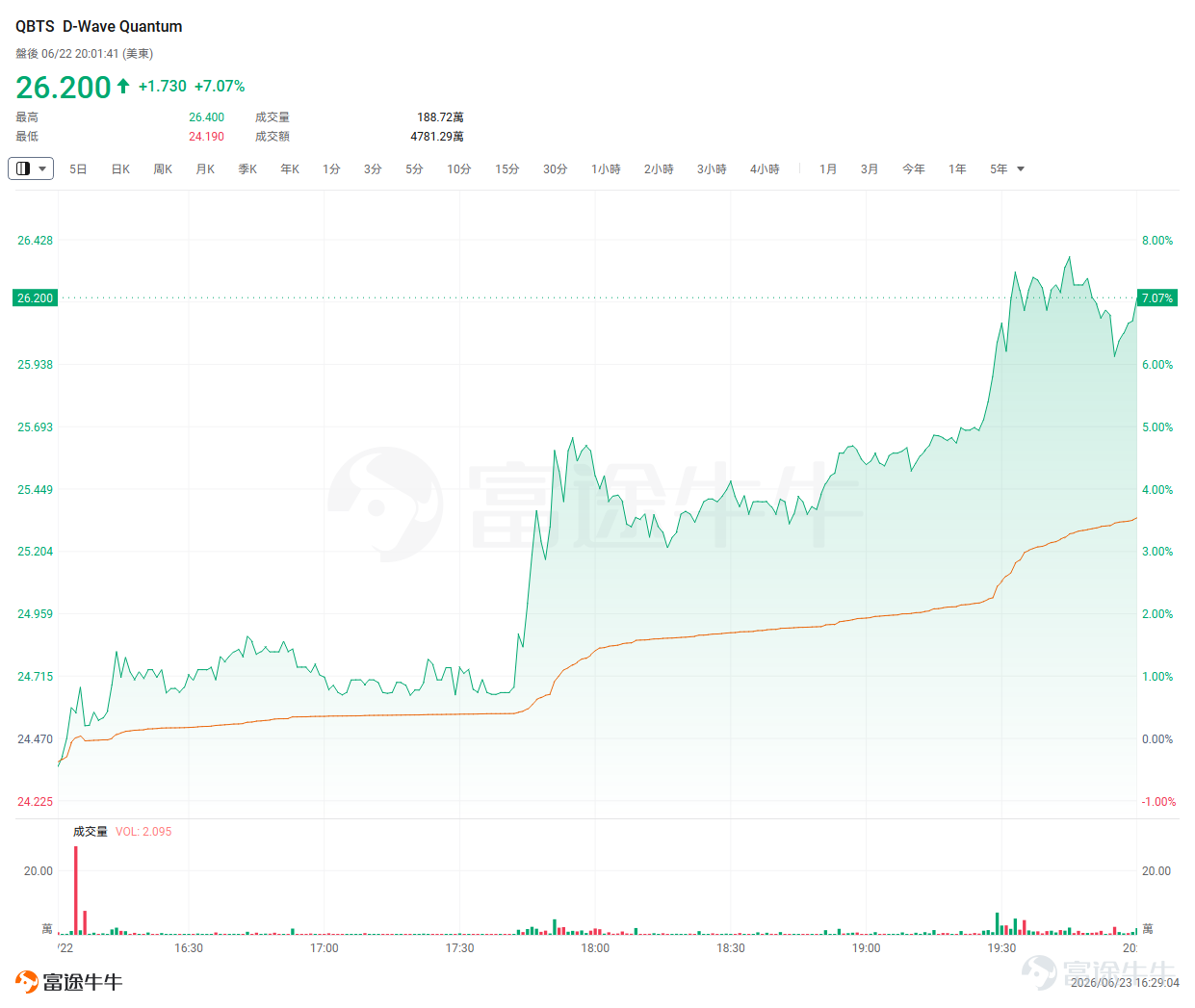The width and height of the screenshot is (1195, 1008).
Task: Select the 日K candlestick tab
Action: coord(120,169)
